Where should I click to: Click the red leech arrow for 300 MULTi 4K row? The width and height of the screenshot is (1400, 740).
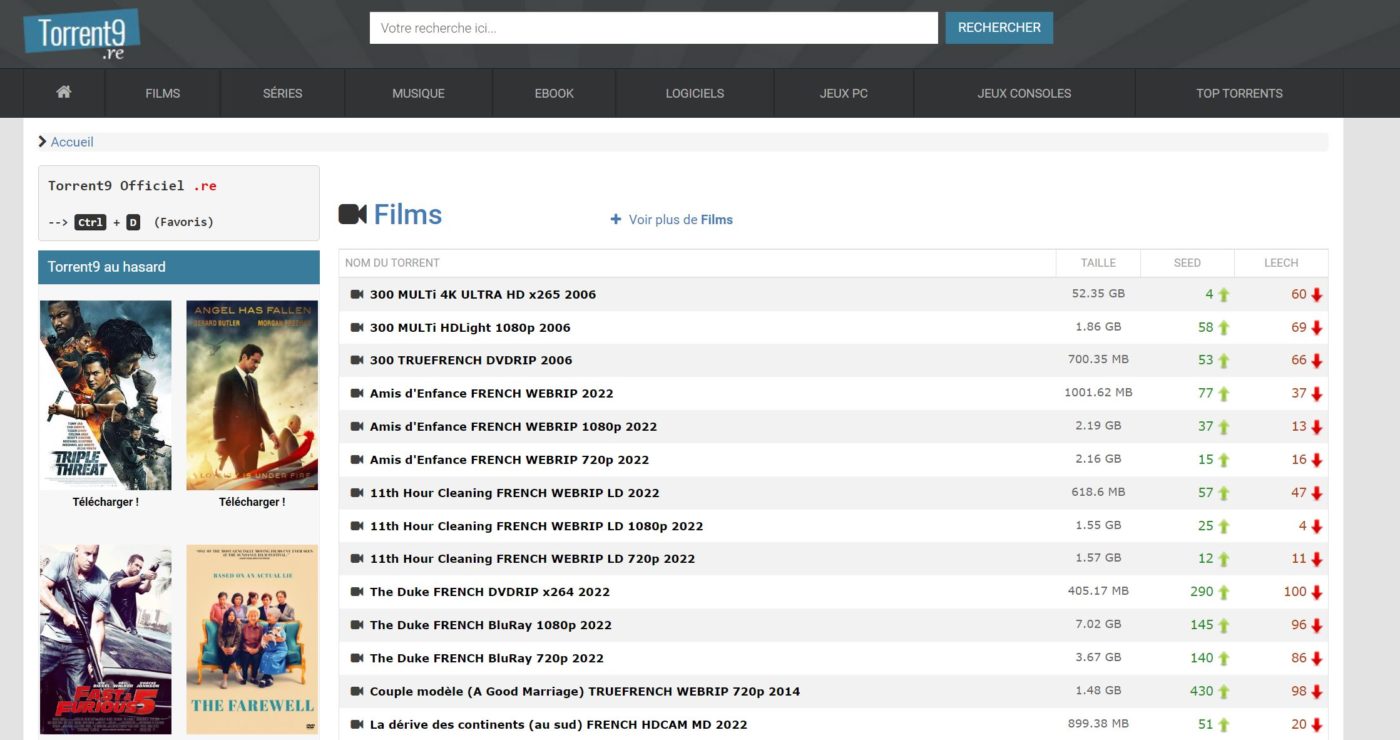(x=1317, y=295)
